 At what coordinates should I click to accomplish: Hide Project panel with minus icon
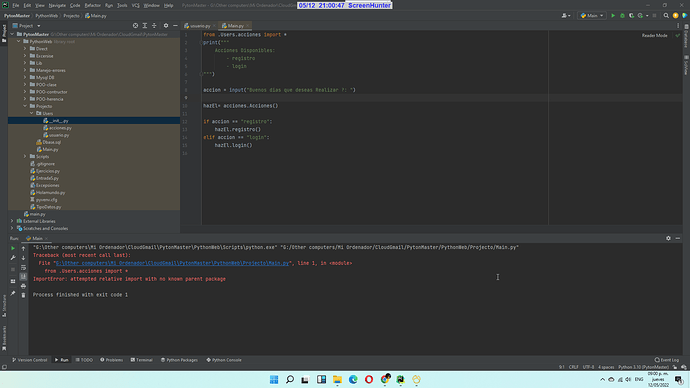point(175,26)
